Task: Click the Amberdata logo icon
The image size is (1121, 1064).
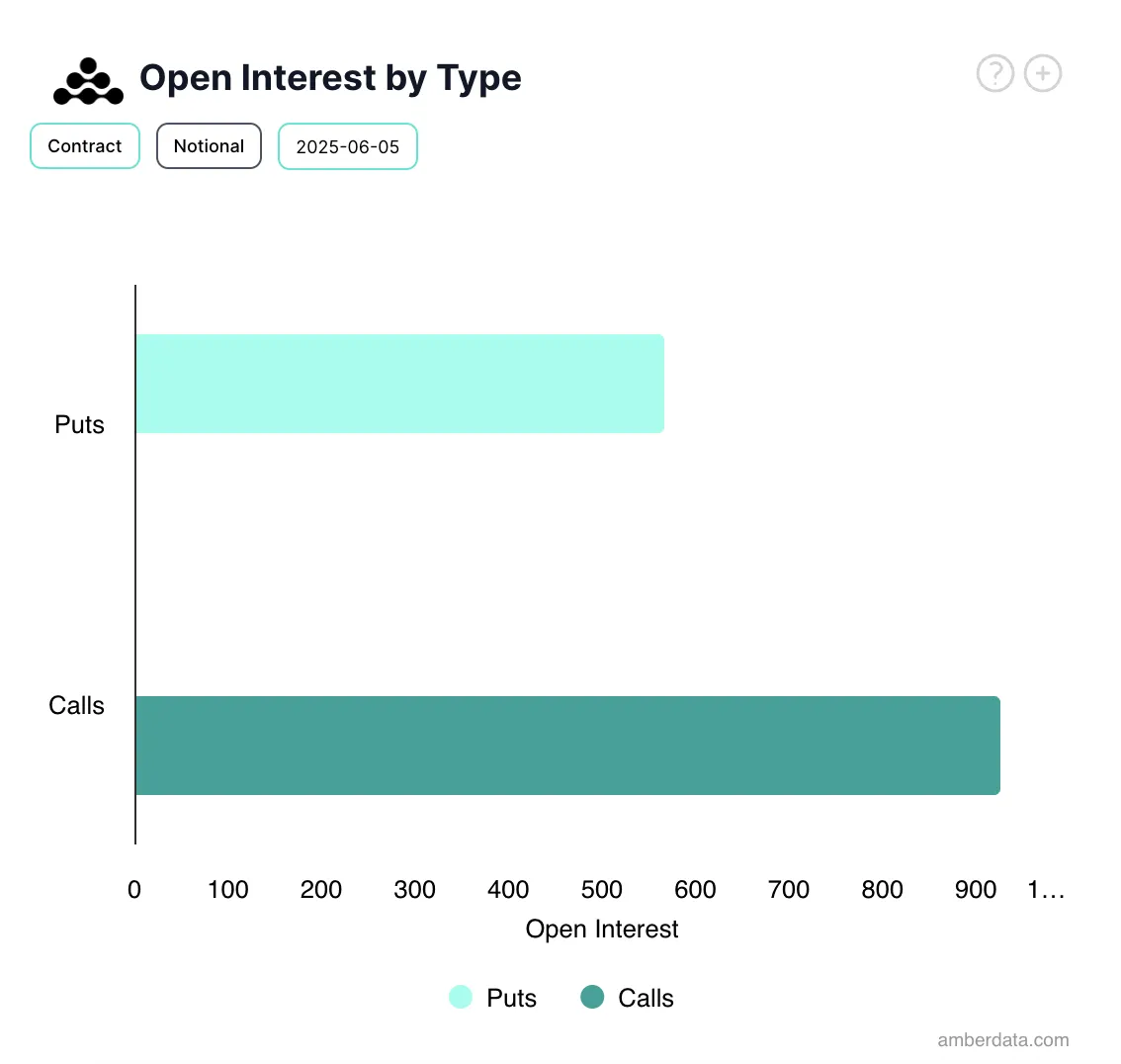Action: (88, 81)
